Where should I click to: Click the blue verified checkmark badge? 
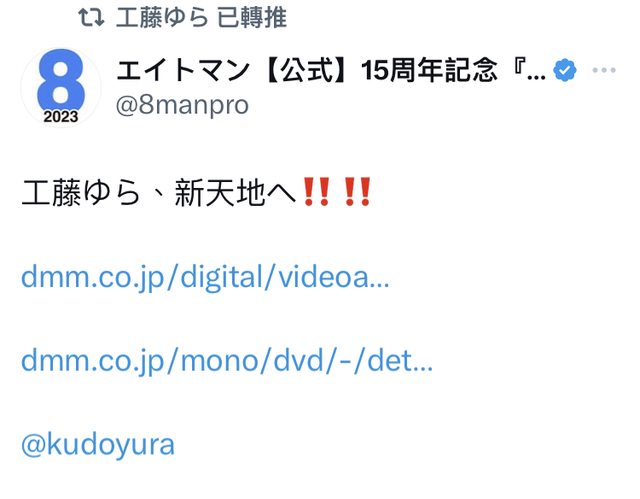click(x=564, y=70)
